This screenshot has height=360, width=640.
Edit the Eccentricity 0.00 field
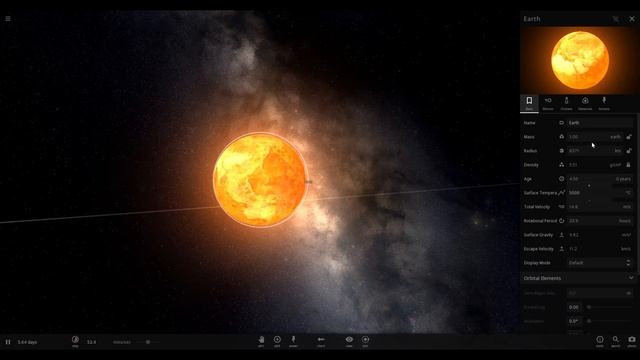pyautogui.click(x=574, y=307)
